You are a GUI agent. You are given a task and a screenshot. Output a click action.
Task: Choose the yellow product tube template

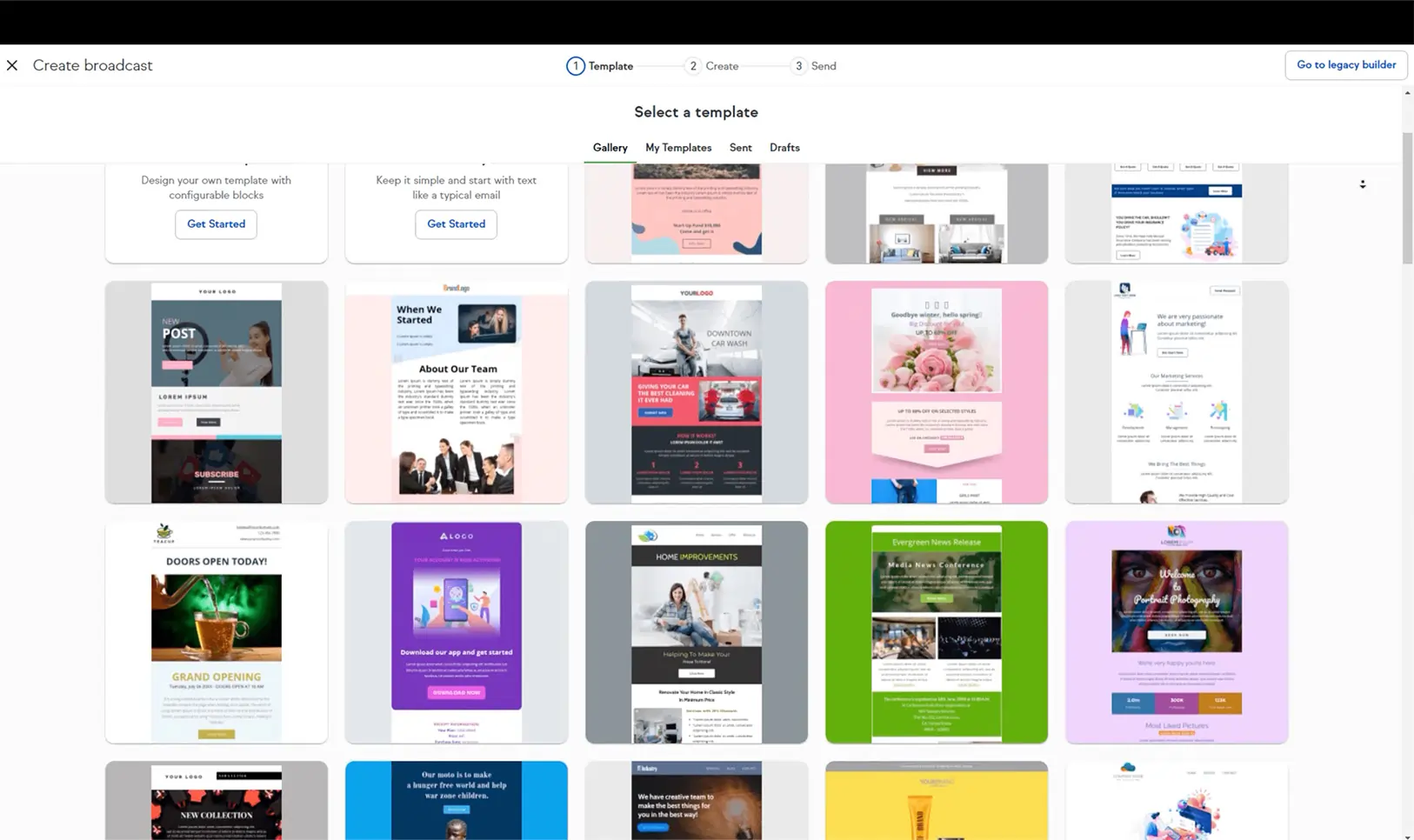tap(937, 801)
